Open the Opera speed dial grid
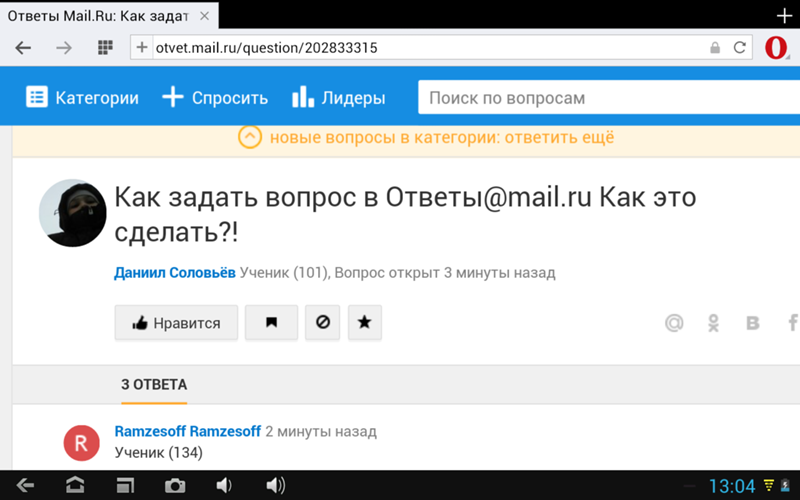Screen dimensions: 800x500 pyautogui.click(x=105, y=47)
